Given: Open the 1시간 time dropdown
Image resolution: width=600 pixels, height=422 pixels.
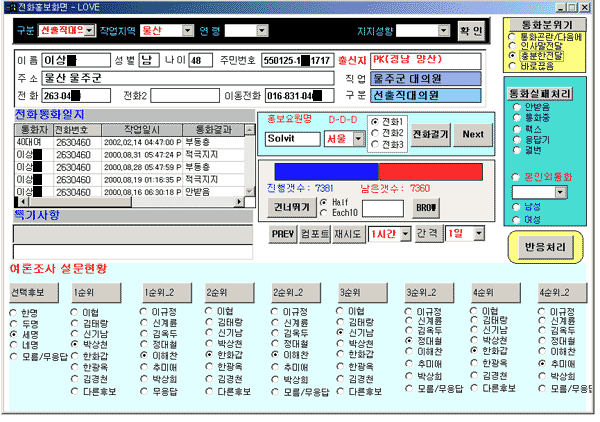Looking at the screenshot, I should pos(408,233).
